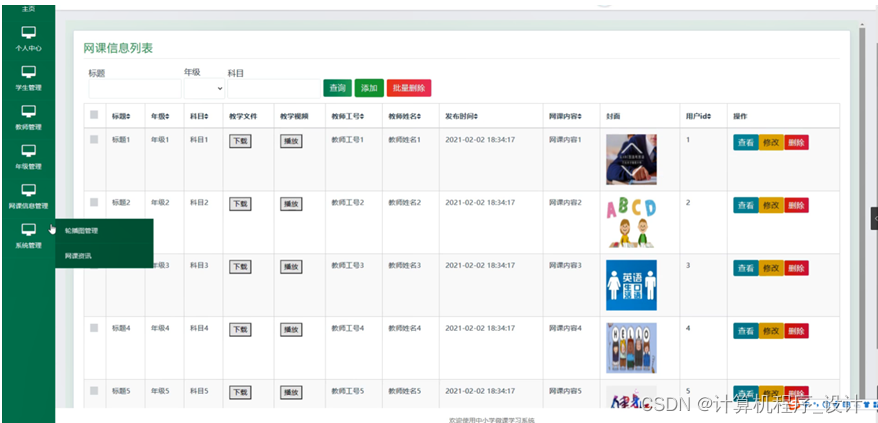Click 查看 for row 标题2
This screenshot has width=878, height=423.
tap(746, 205)
